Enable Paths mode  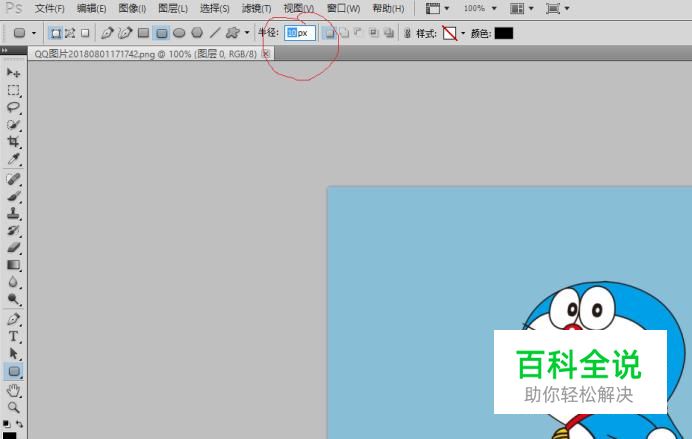(70, 33)
